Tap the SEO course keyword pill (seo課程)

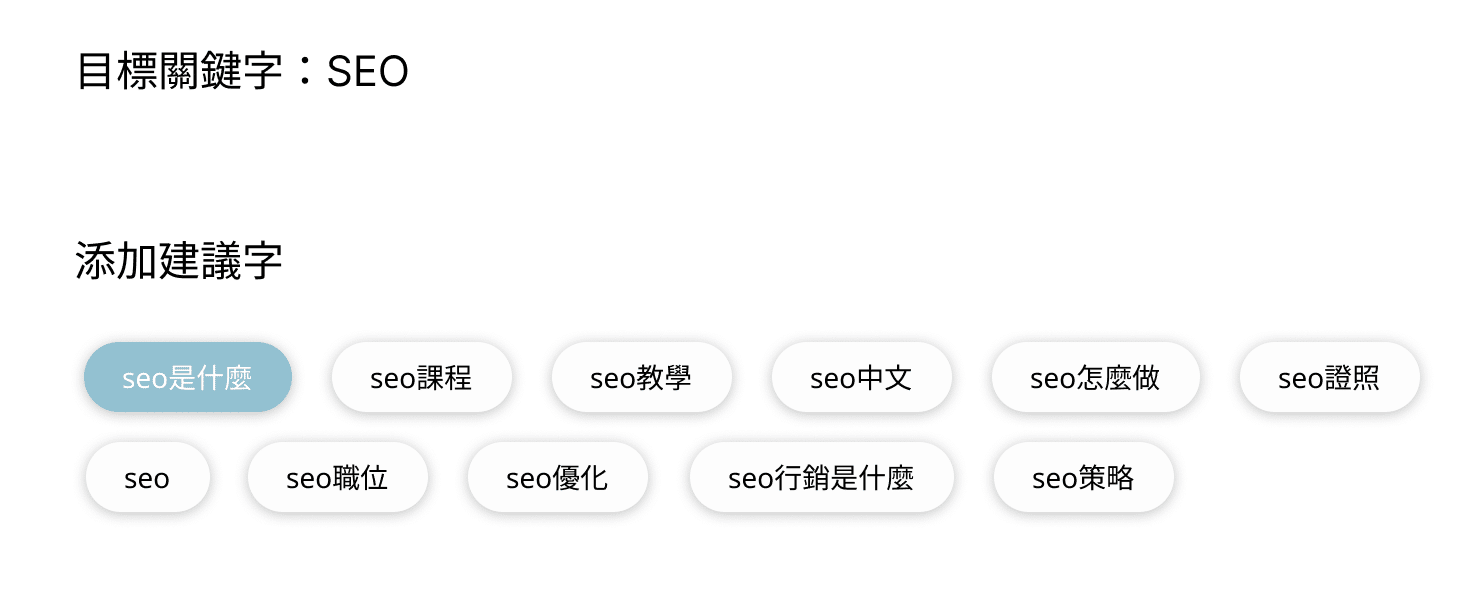point(421,377)
